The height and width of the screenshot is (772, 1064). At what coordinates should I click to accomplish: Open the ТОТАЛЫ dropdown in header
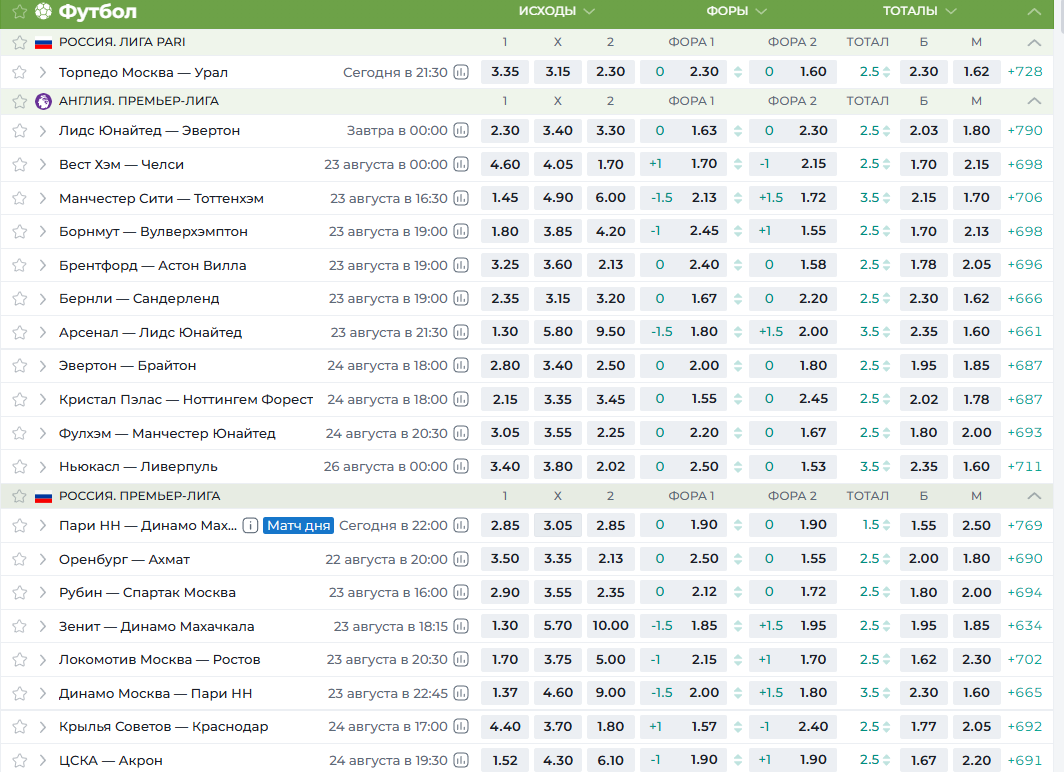point(919,11)
